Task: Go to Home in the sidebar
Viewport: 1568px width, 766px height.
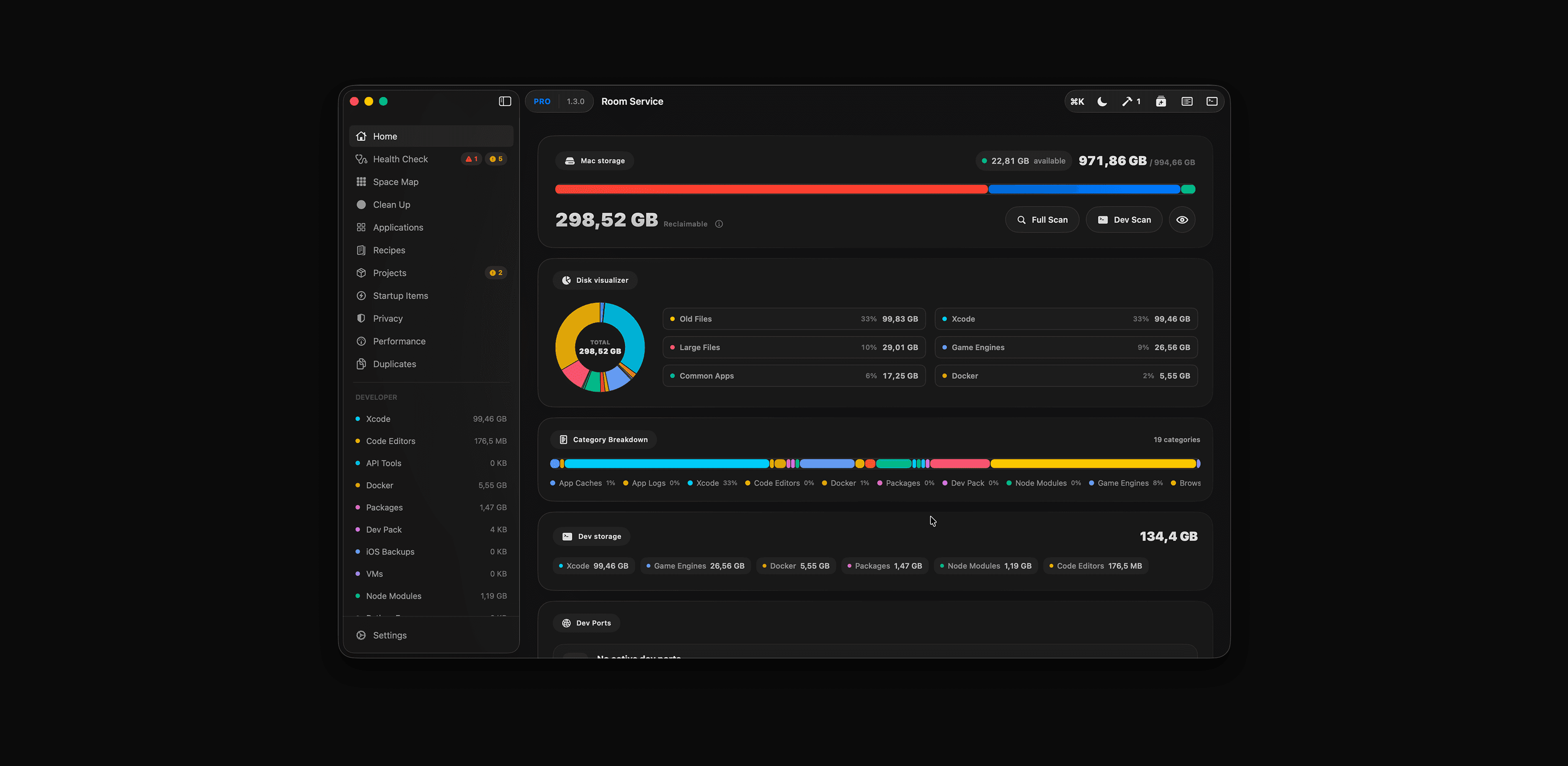Action: [x=431, y=136]
